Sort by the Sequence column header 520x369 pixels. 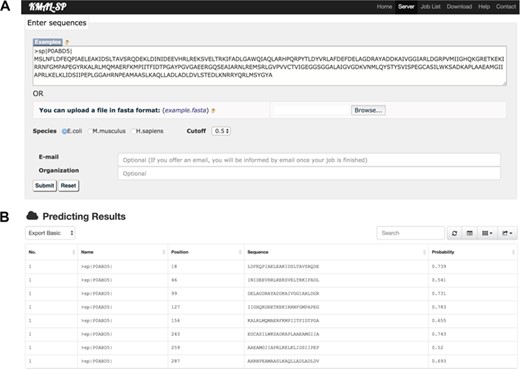pyautogui.click(x=336, y=252)
